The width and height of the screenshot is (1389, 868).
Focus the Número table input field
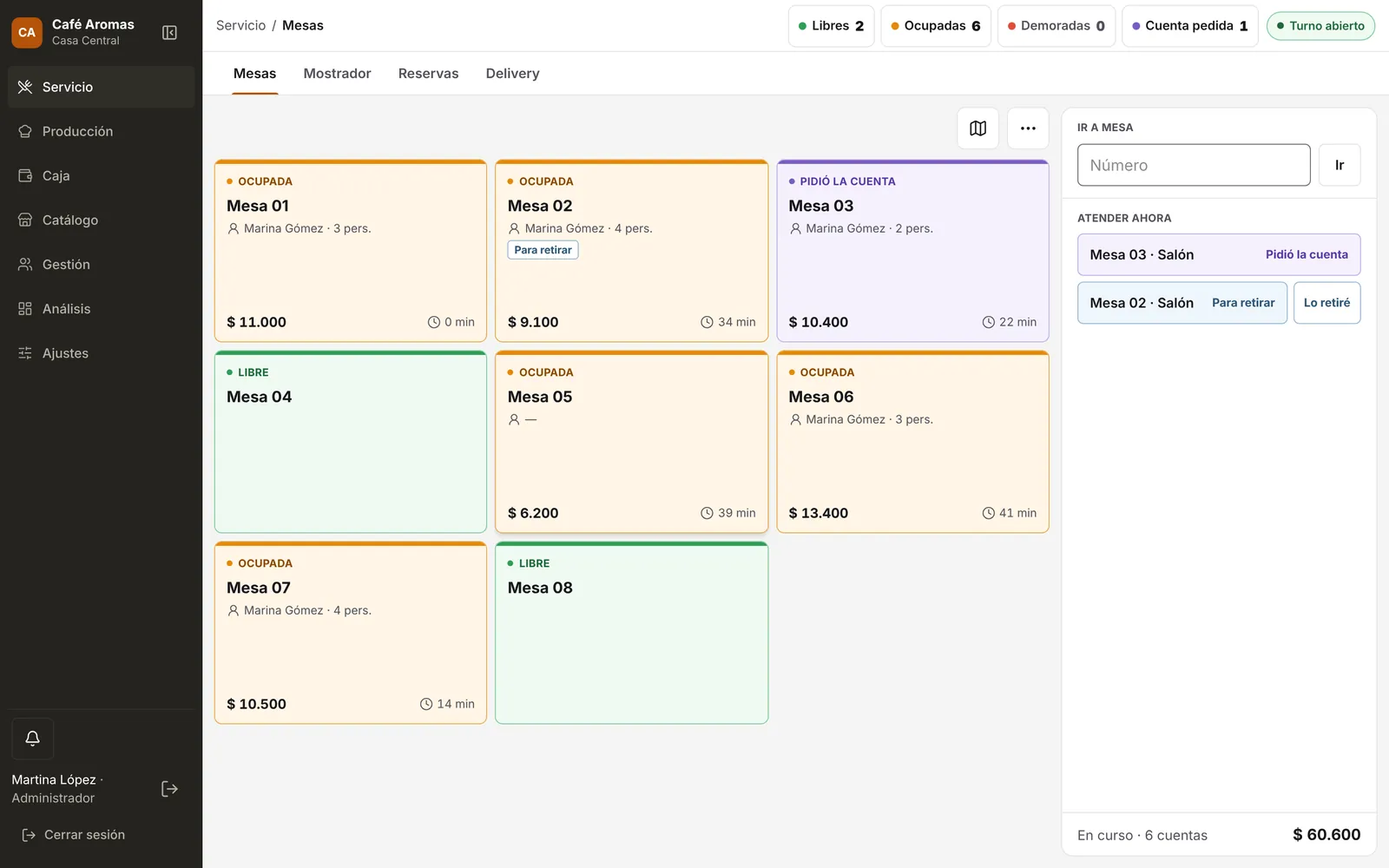[1194, 165]
